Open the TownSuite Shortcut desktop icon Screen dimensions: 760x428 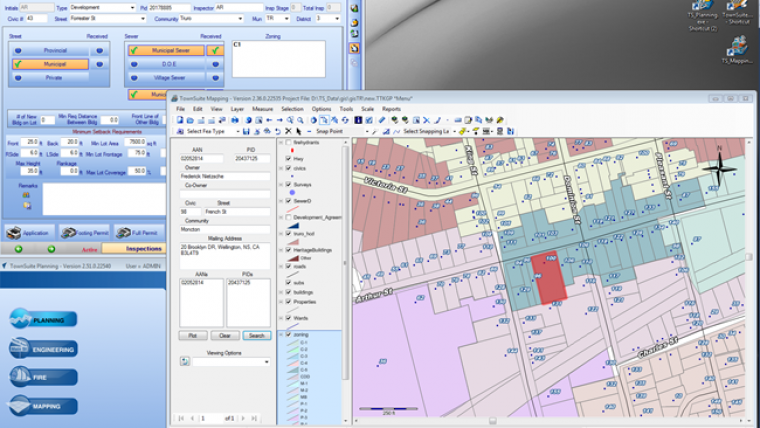pos(737,12)
